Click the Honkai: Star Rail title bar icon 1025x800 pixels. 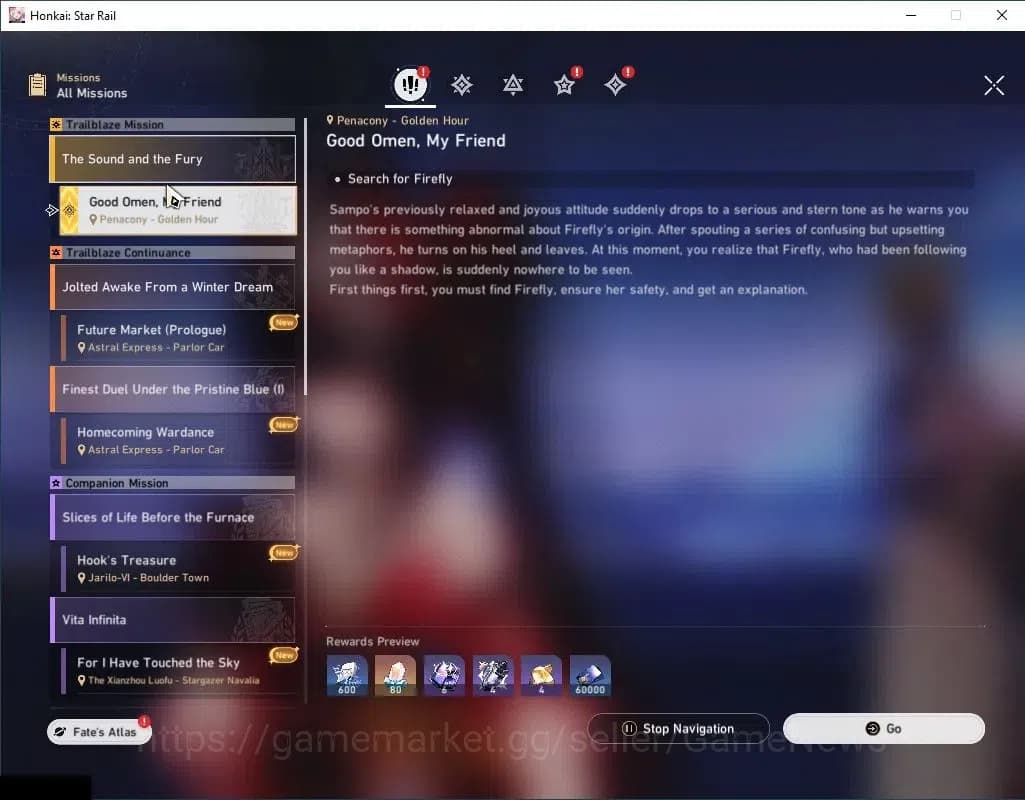point(16,15)
